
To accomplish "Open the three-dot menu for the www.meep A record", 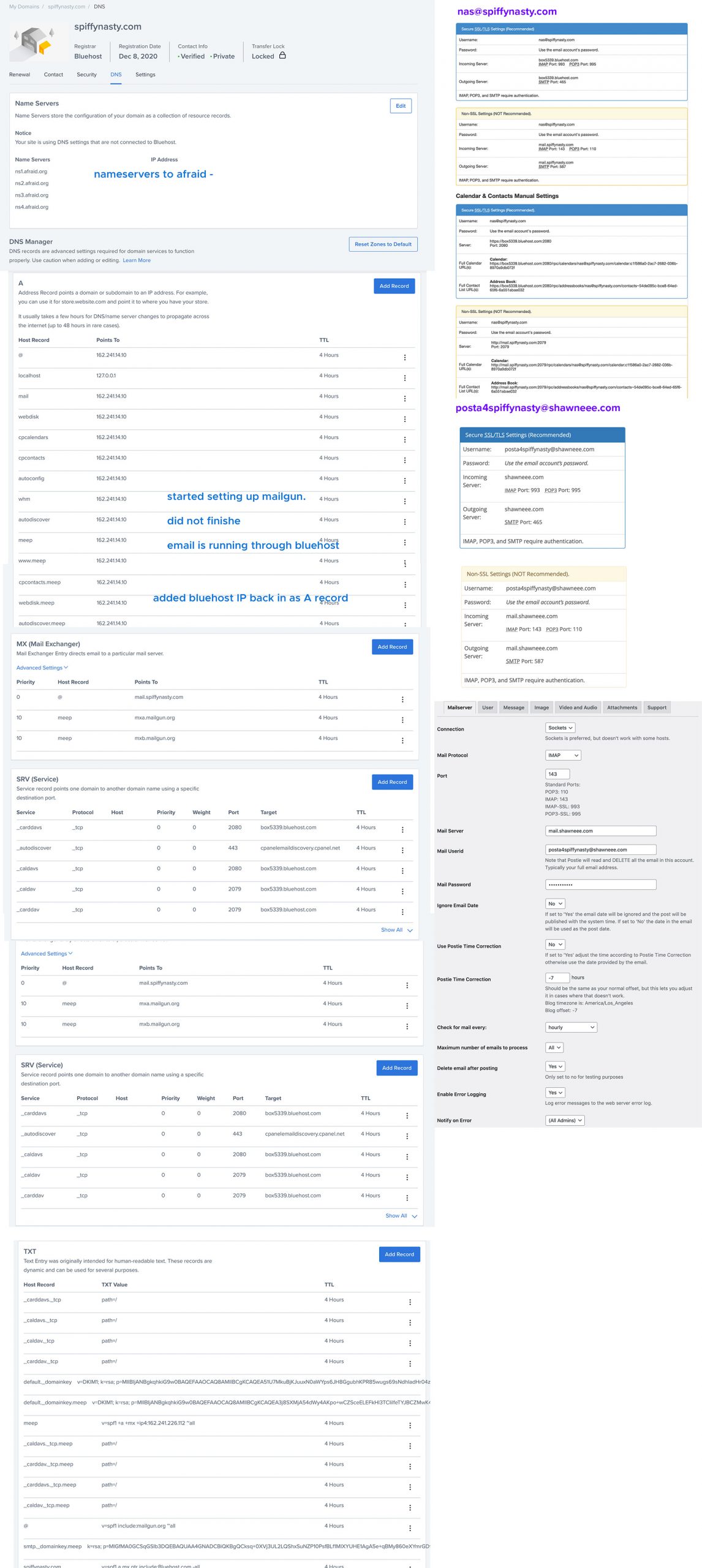I will 405,563.
